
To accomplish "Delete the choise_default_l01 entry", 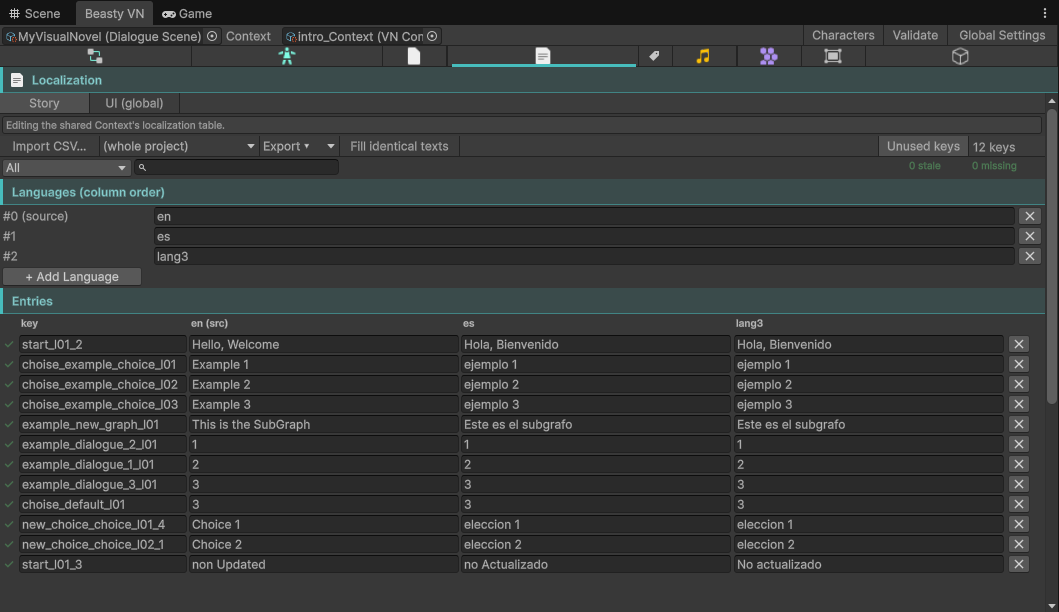I will tap(1018, 504).
